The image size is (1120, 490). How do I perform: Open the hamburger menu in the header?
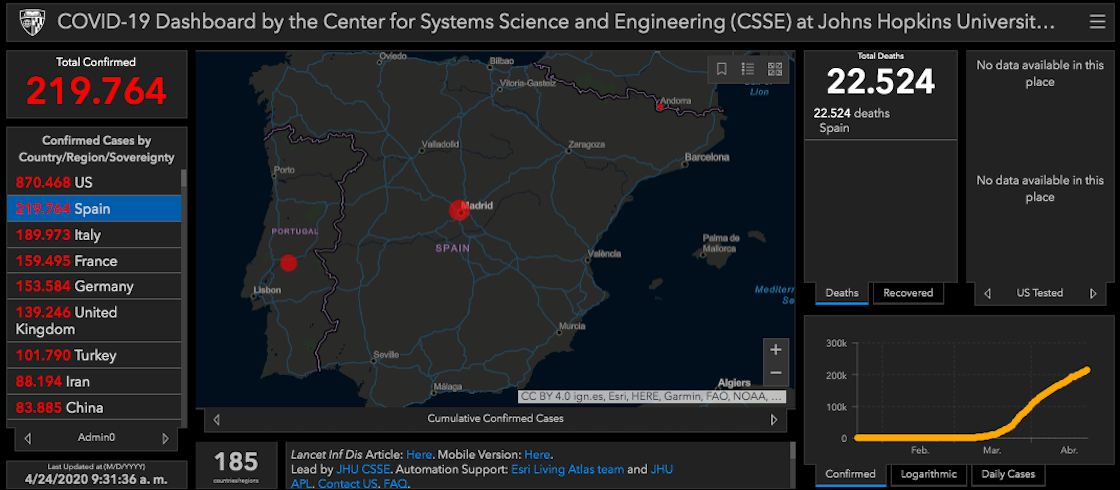tap(1097, 21)
